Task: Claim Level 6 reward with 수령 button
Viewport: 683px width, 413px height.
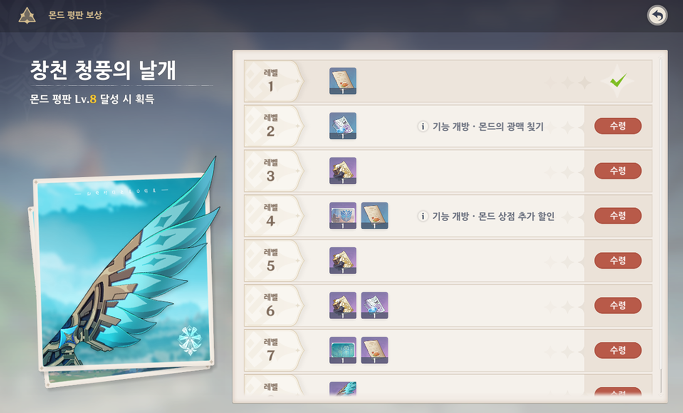Action: [618, 305]
